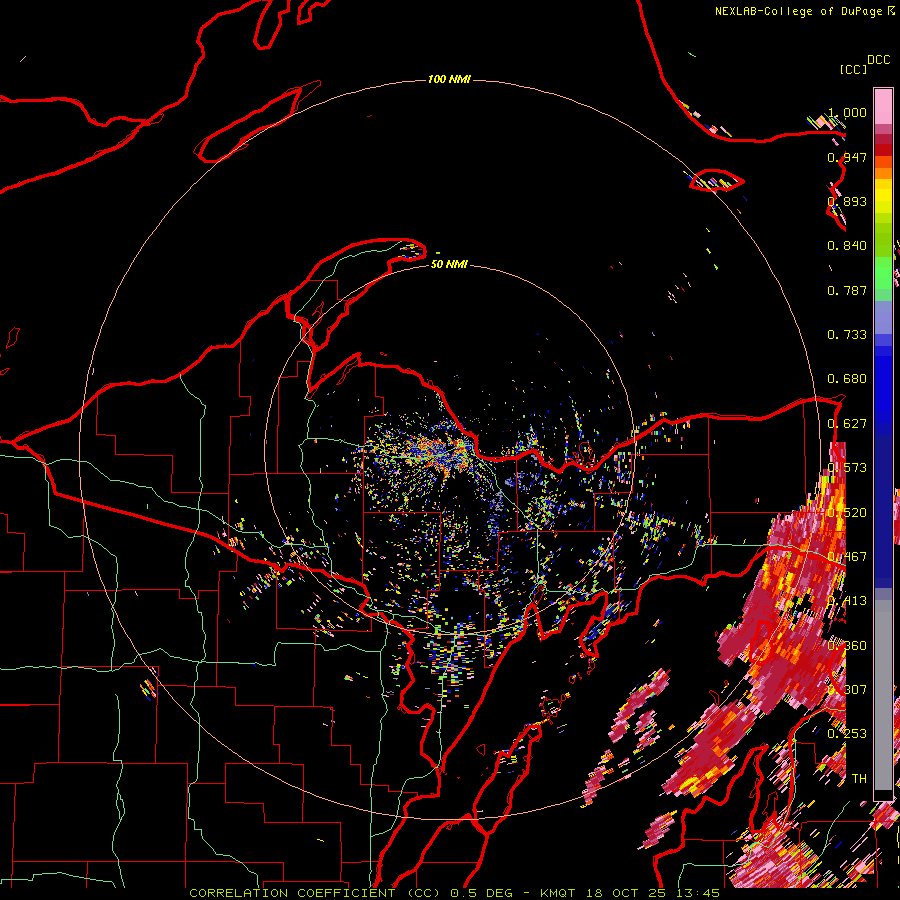This screenshot has height=900, width=900.
Task: Click the 0.680 legend value
Action: (847, 379)
